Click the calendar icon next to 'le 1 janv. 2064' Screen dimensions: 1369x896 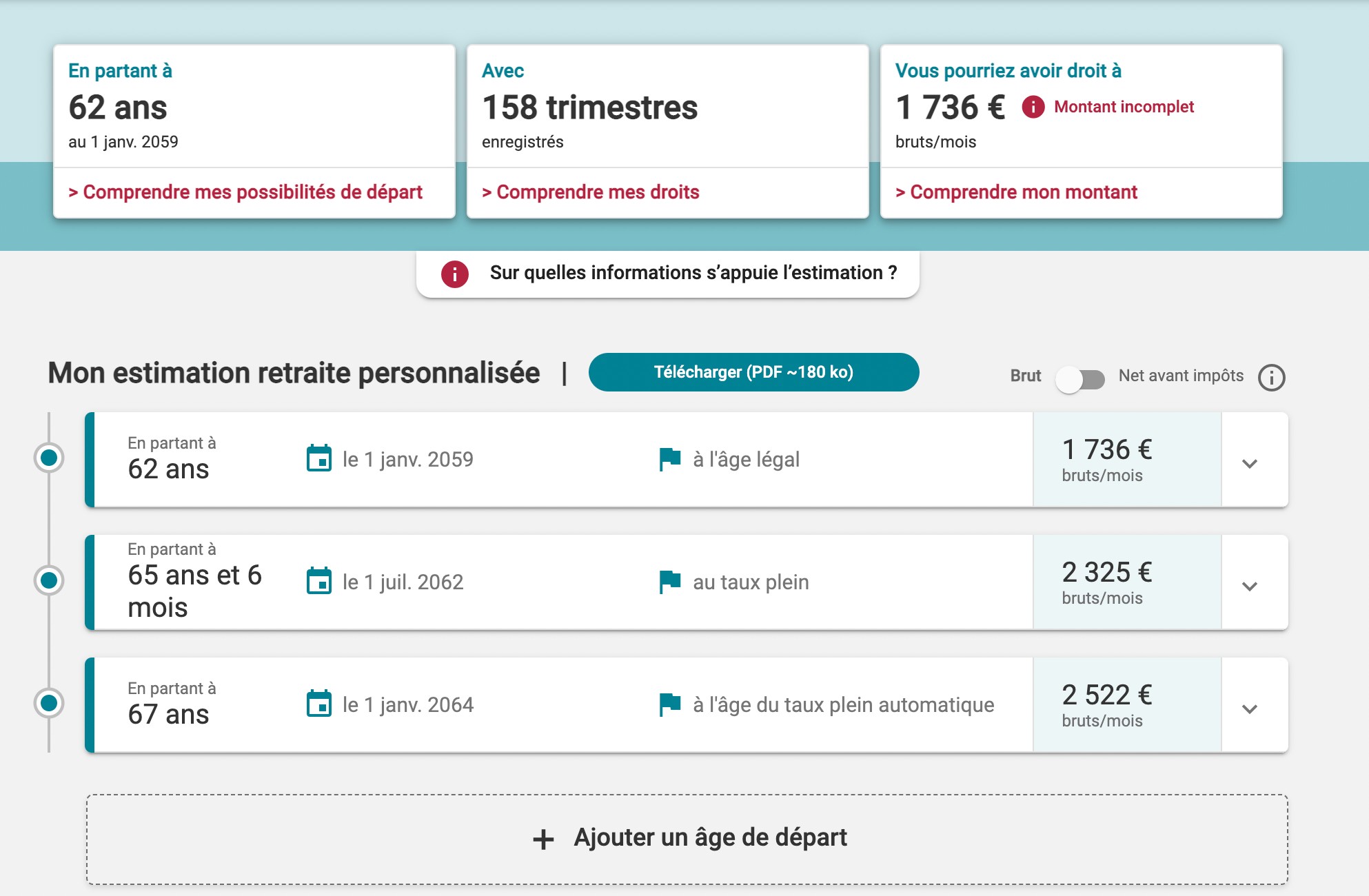320,704
